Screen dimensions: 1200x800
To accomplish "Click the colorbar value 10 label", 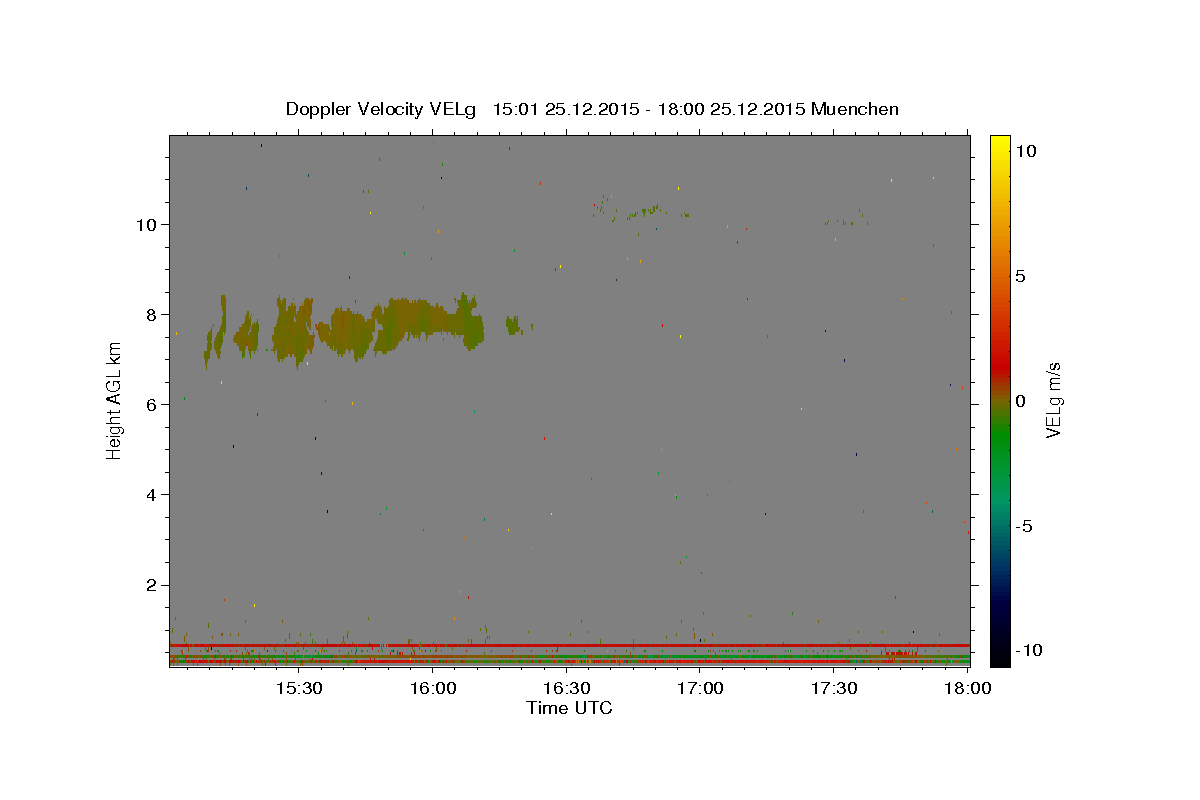I will click(x=1025, y=151).
